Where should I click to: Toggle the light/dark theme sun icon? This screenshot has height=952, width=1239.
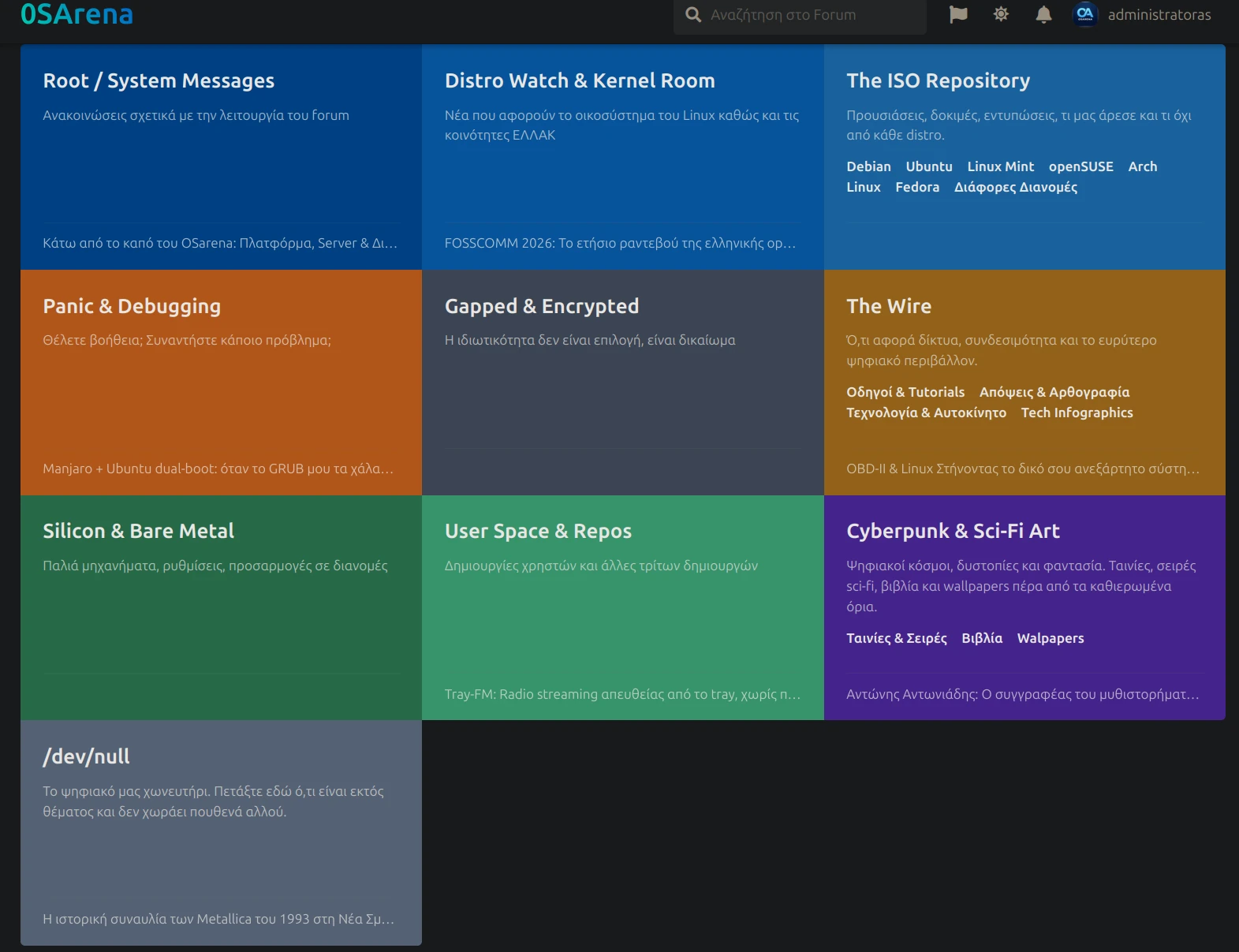(1001, 14)
